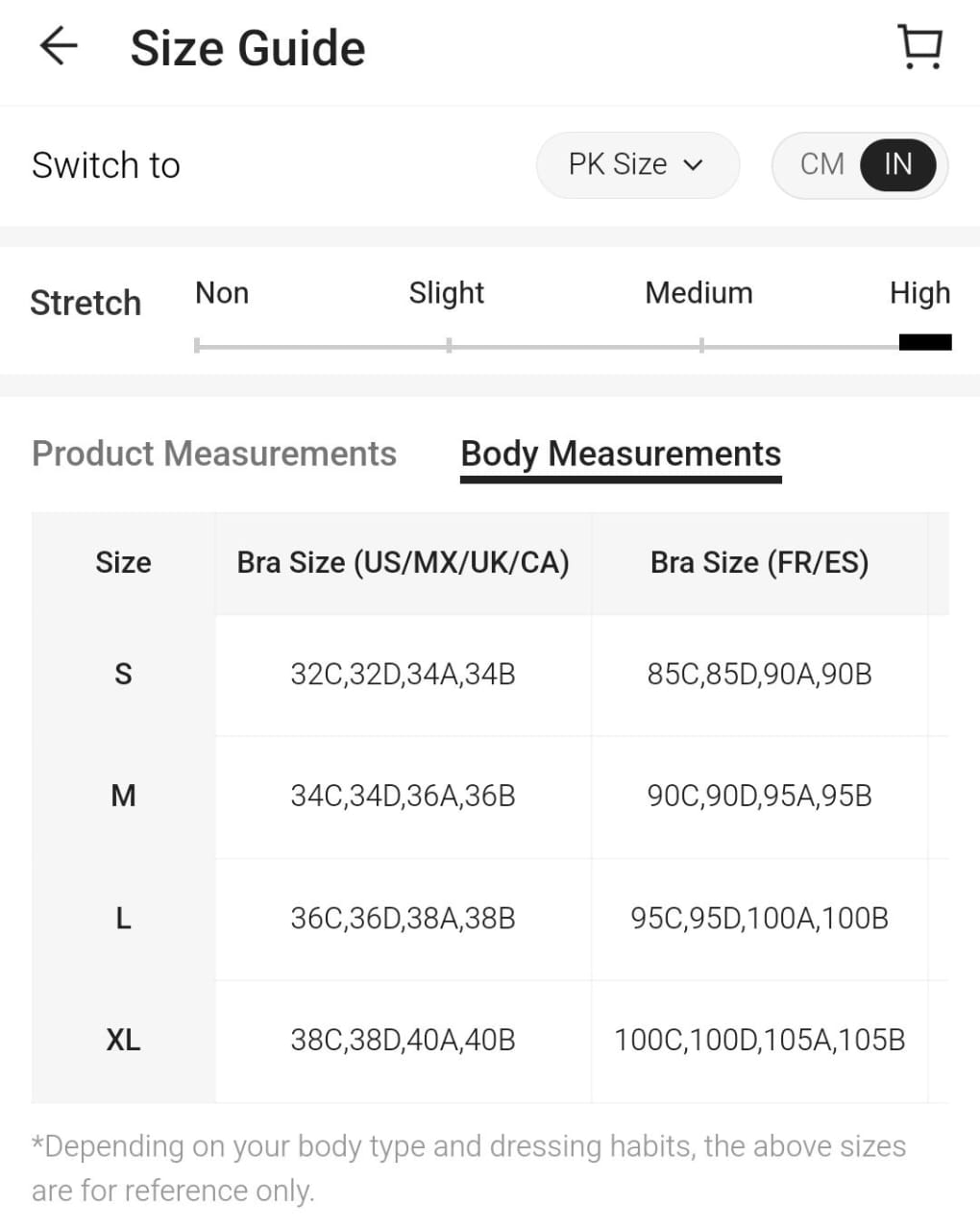Click the High stretch marker
980x1230 pixels.
coord(924,342)
